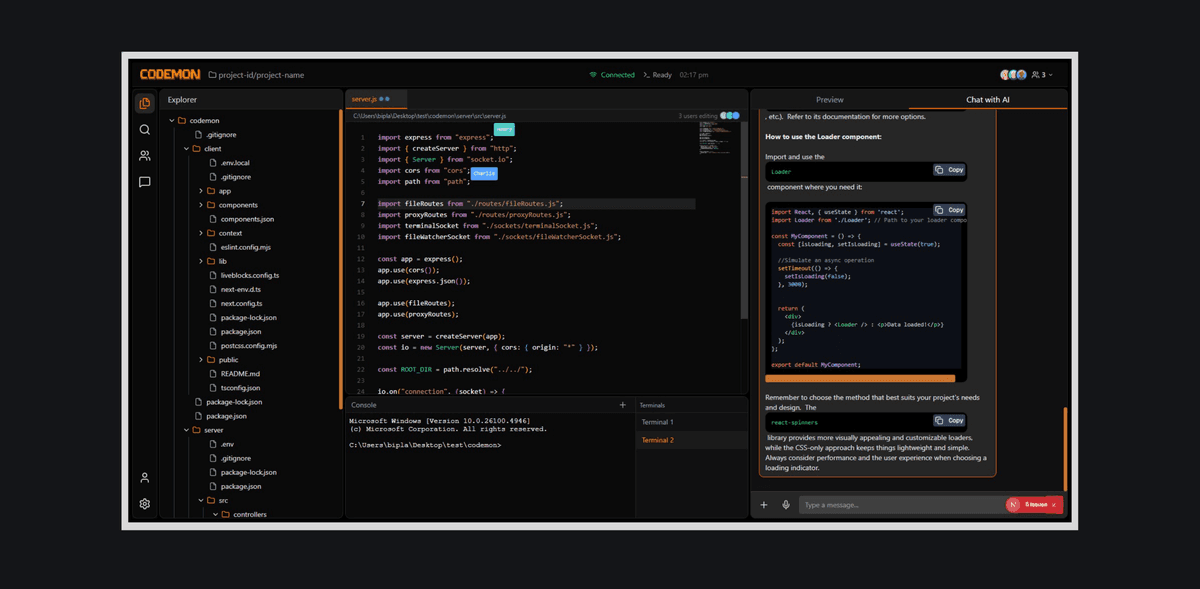Open the collaborators panel in sidebar
This screenshot has height=589, width=1200.
[x=145, y=156]
